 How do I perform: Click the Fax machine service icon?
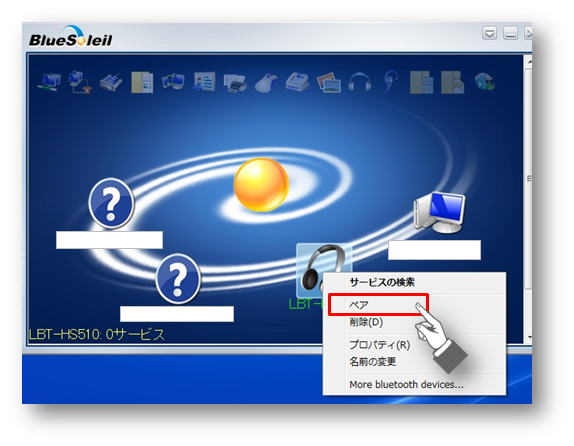(x=297, y=82)
